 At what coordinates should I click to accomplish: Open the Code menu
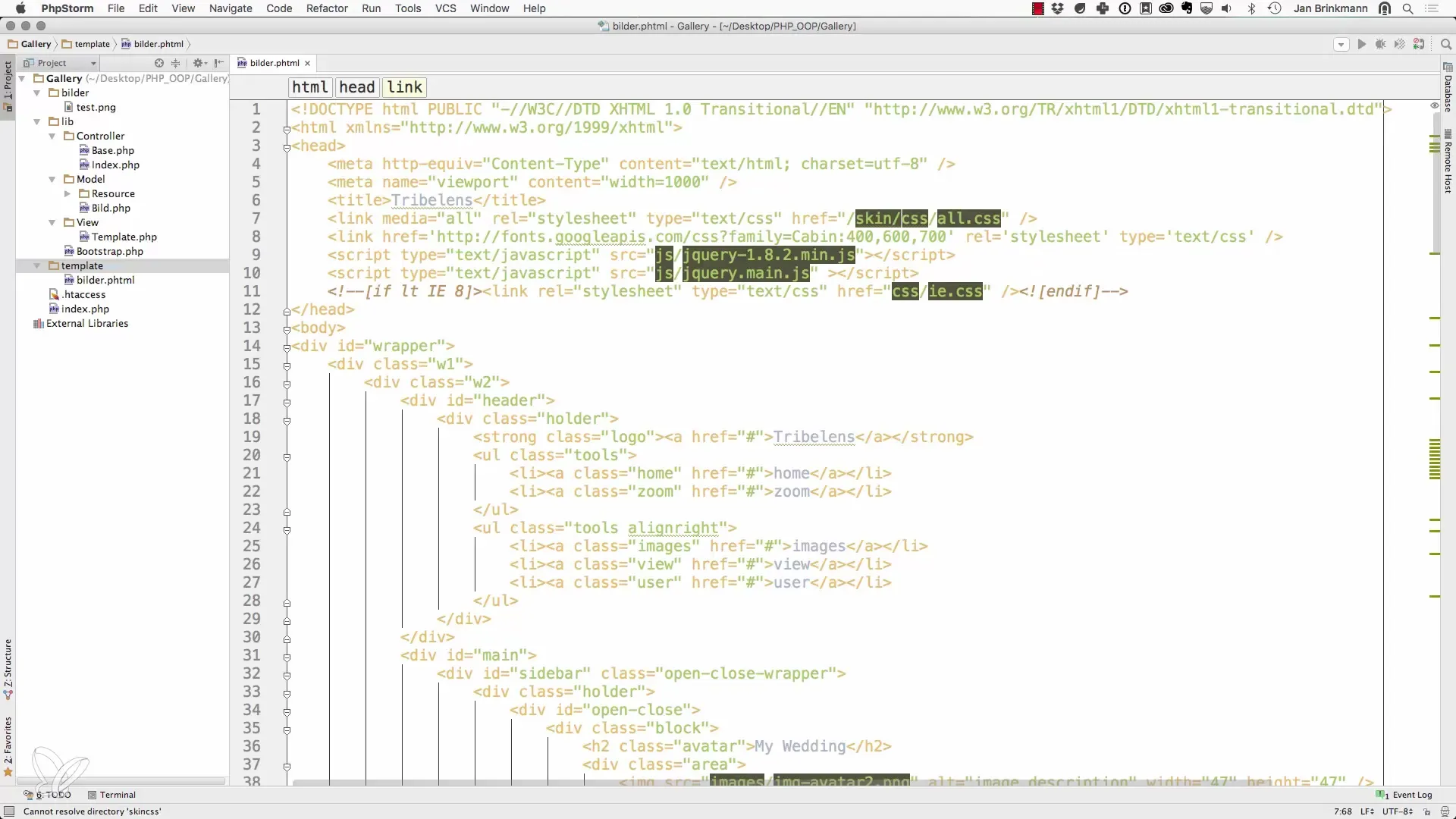(279, 8)
